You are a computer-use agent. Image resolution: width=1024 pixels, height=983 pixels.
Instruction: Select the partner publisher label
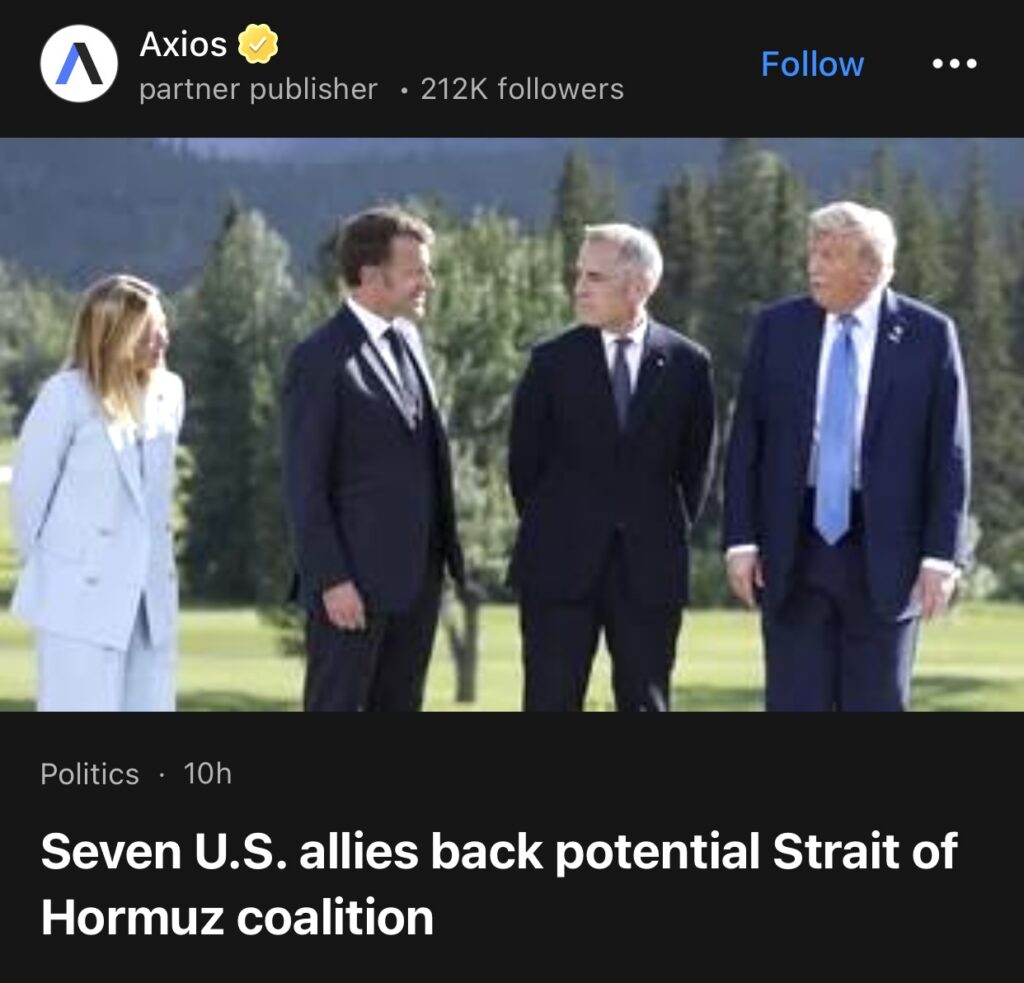[258, 89]
